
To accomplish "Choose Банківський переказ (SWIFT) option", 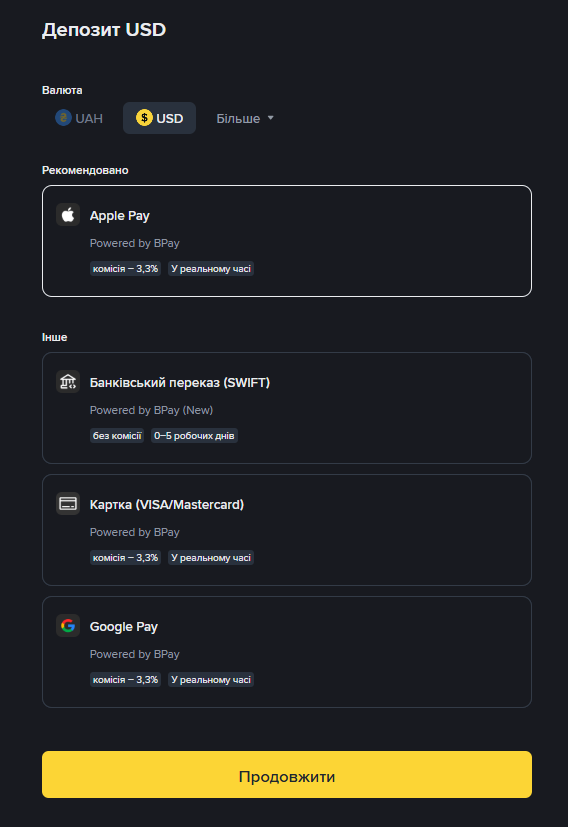I will [287, 408].
